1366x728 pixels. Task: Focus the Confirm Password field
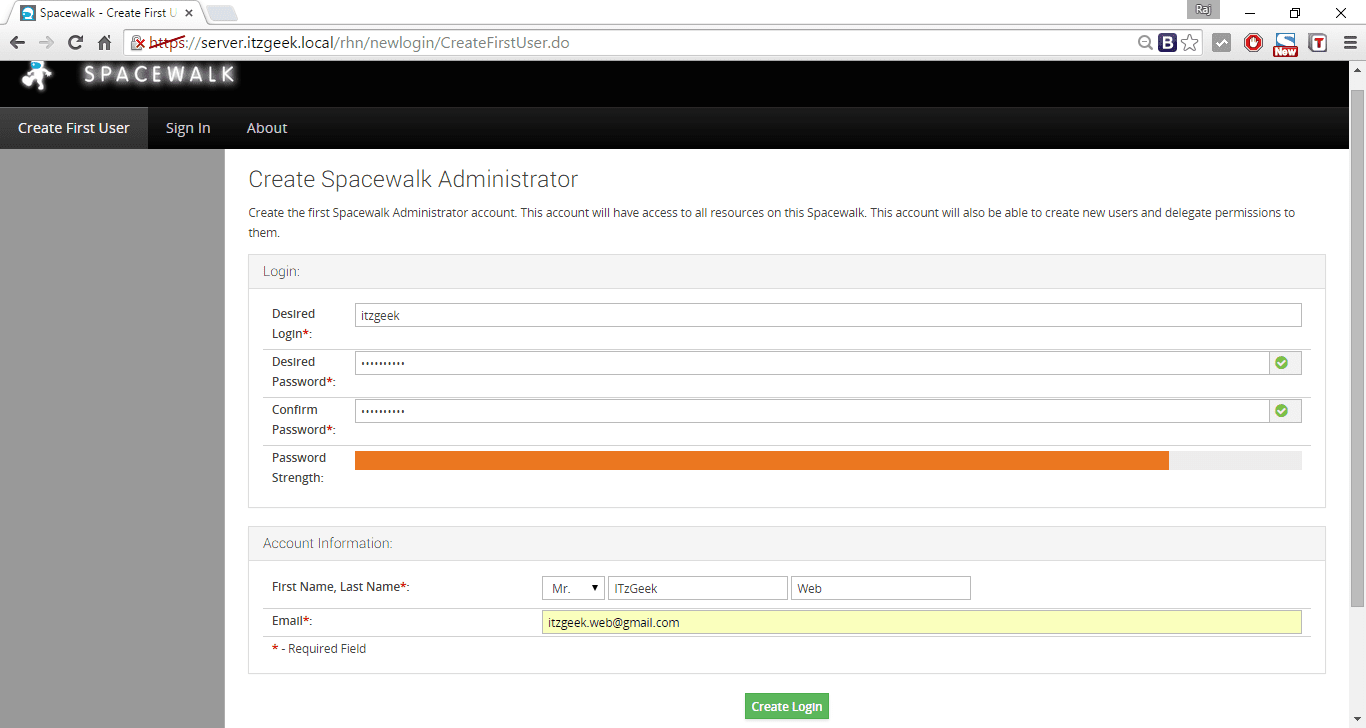[812, 411]
